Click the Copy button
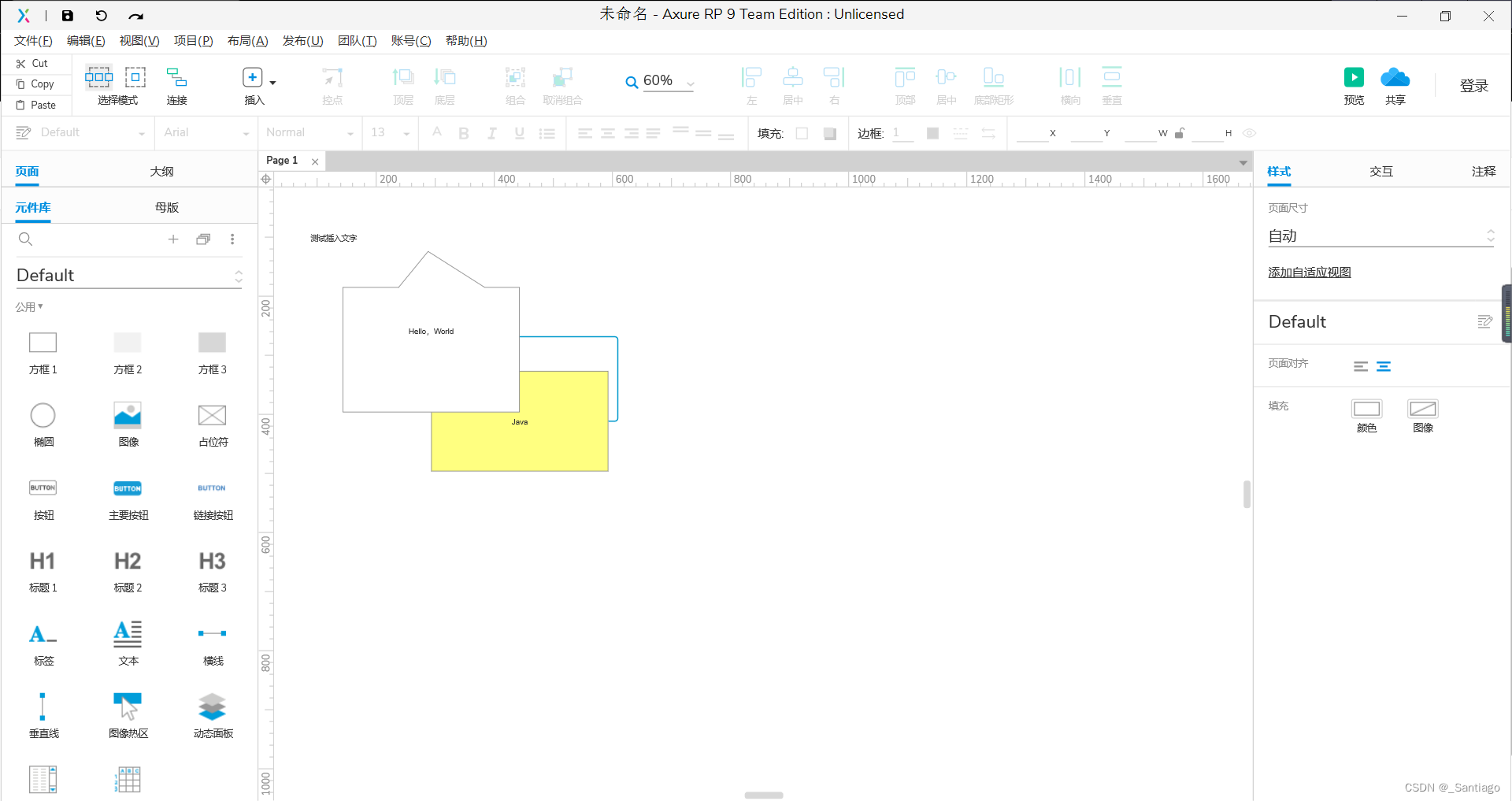Screen dimensions: 1512x801 35,84
